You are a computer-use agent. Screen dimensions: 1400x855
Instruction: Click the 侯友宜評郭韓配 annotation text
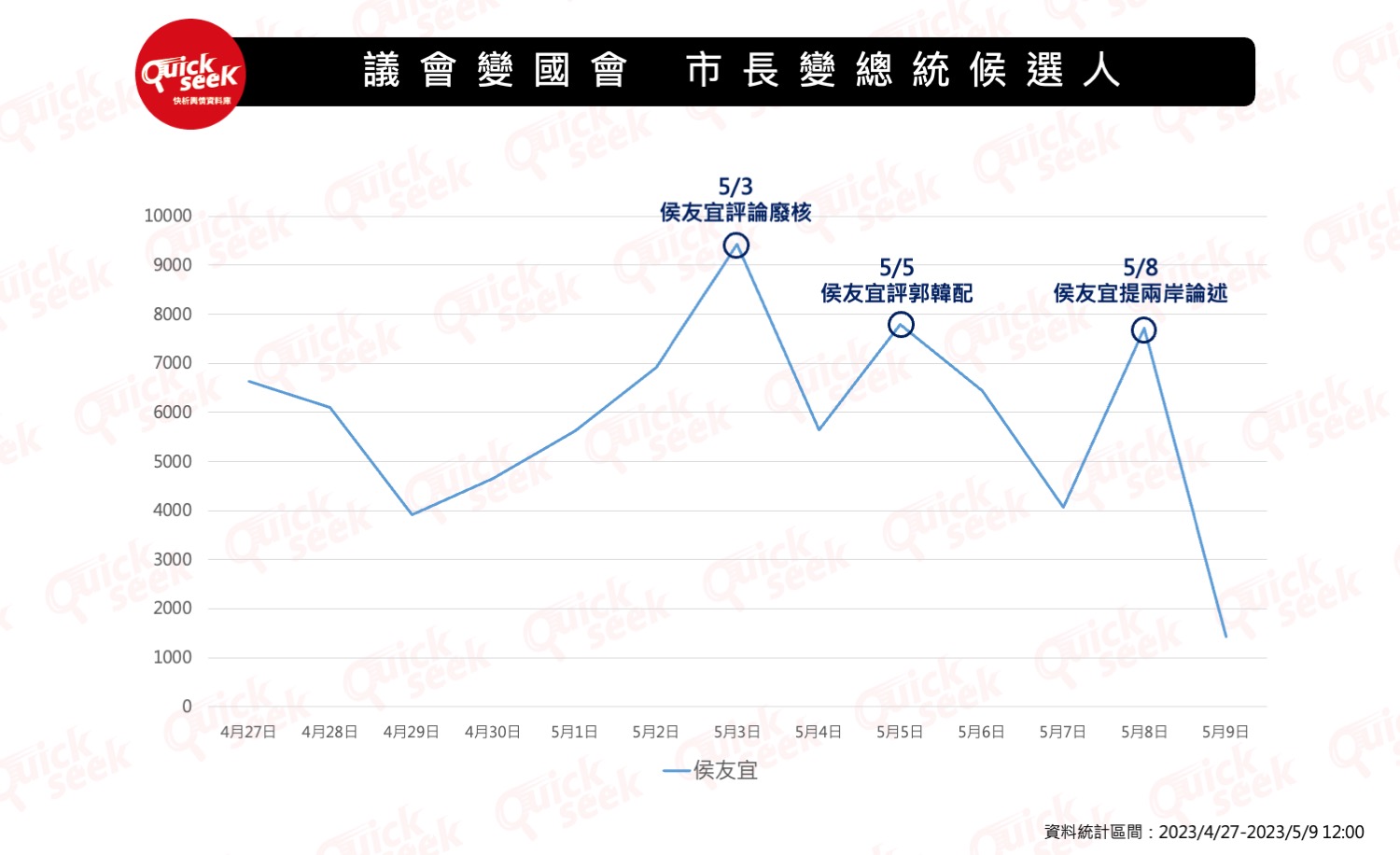point(896,293)
